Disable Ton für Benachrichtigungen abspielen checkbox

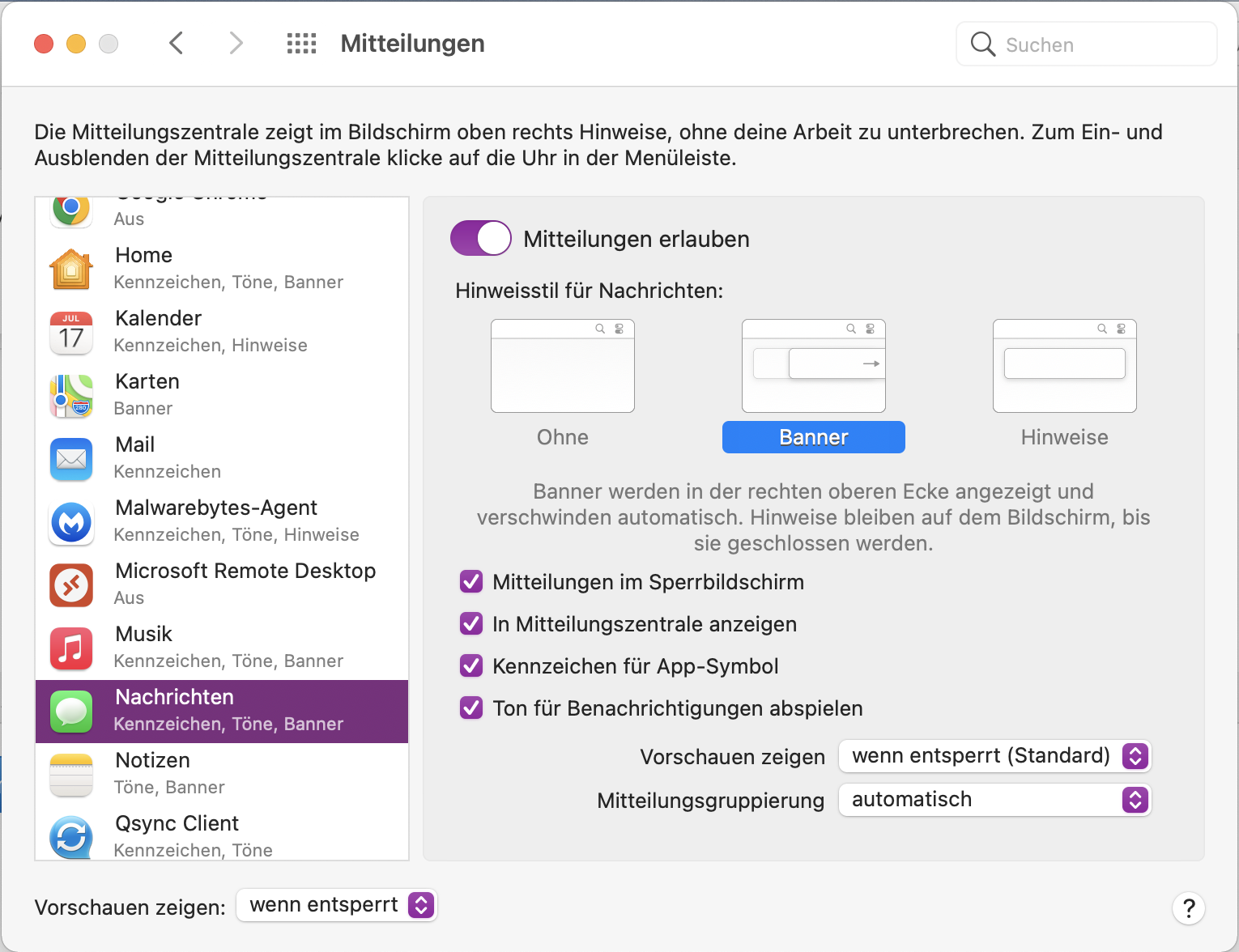pos(471,708)
